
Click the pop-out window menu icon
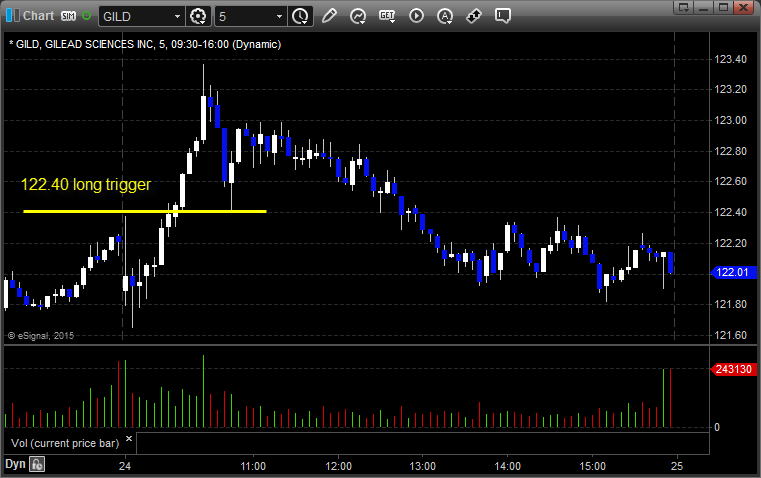tap(683, 7)
